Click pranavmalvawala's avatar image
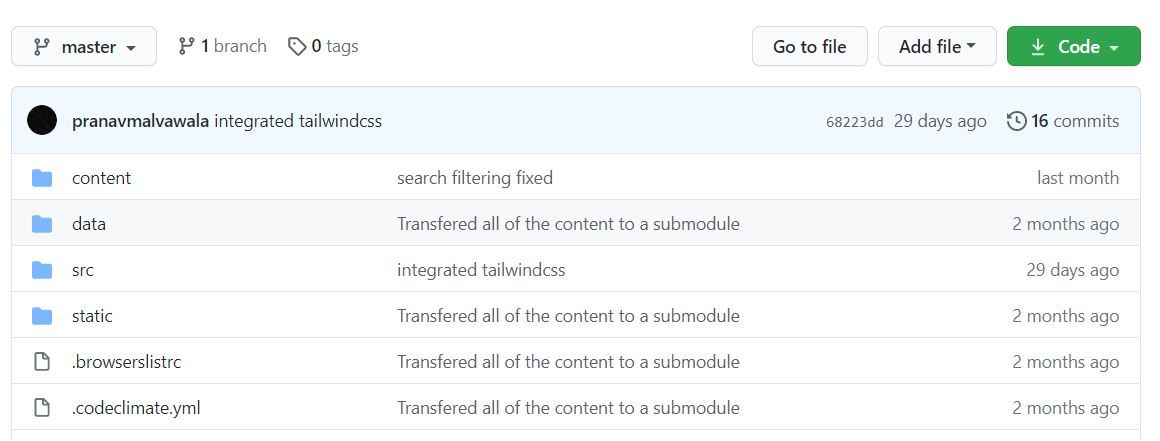 [x=42, y=121]
